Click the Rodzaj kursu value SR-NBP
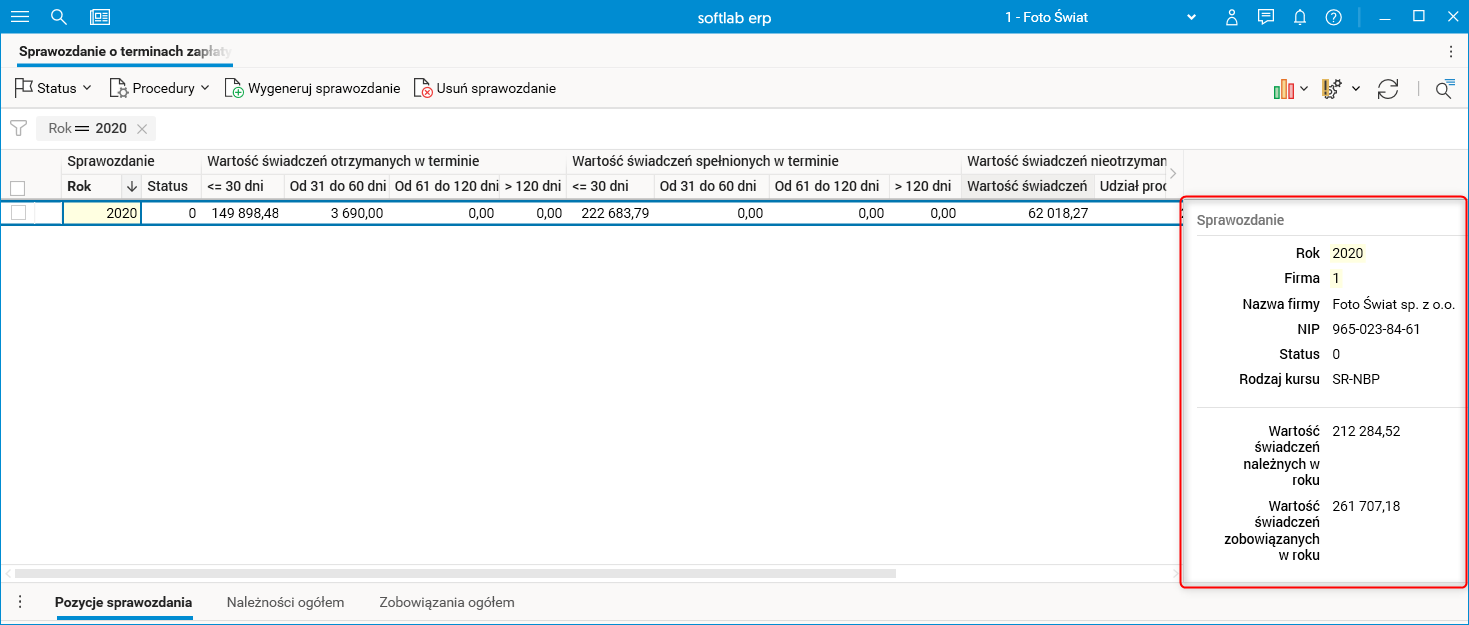1469x625 pixels. coord(1355,379)
